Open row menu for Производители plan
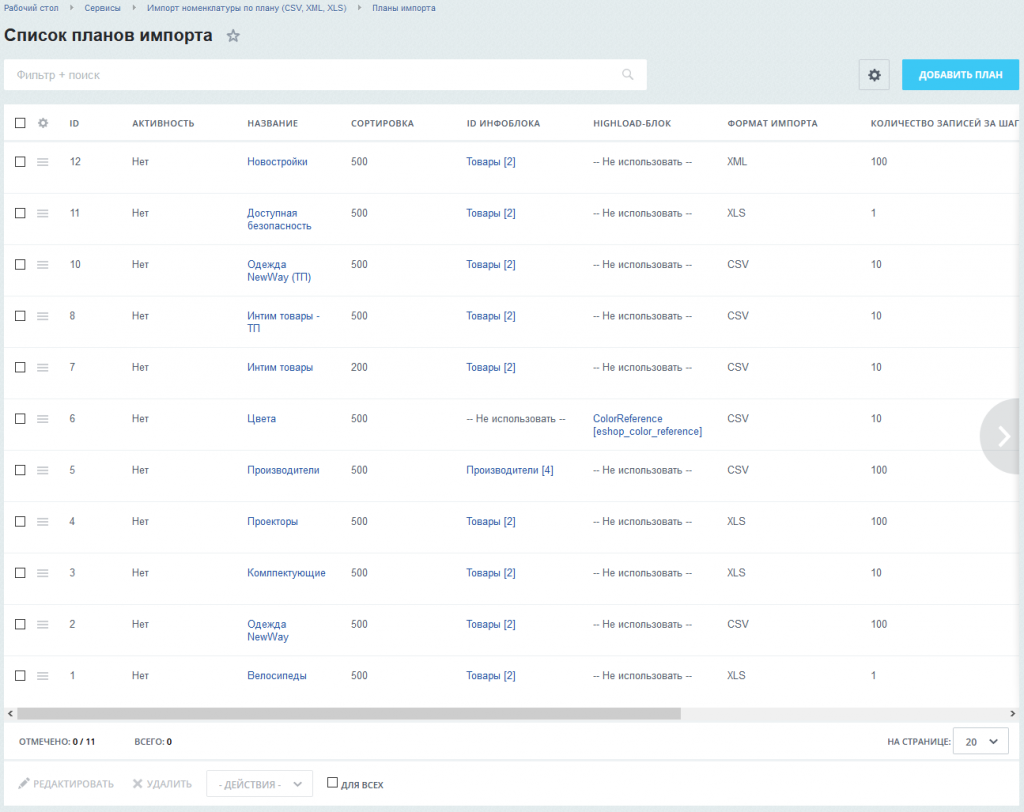This screenshot has height=812, width=1024. click(42, 470)
